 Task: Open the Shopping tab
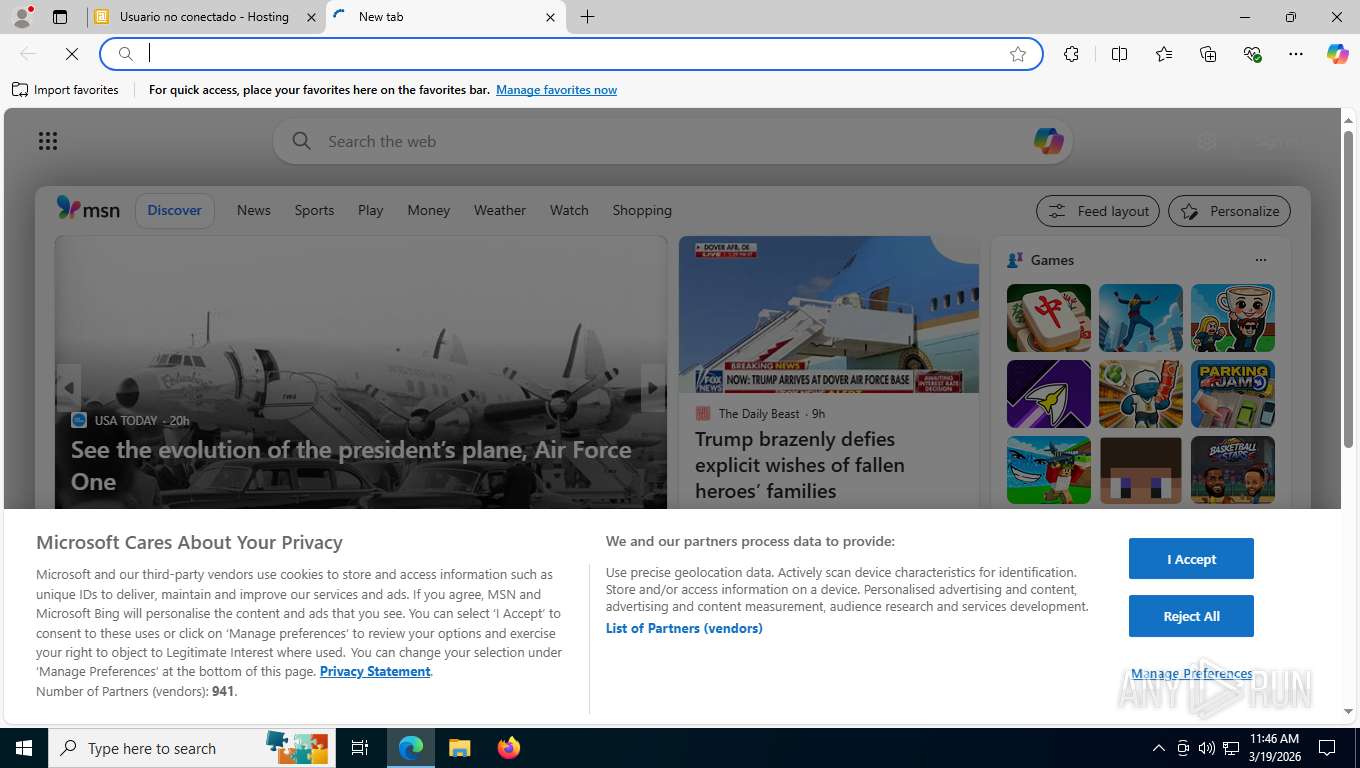(642, 210)
